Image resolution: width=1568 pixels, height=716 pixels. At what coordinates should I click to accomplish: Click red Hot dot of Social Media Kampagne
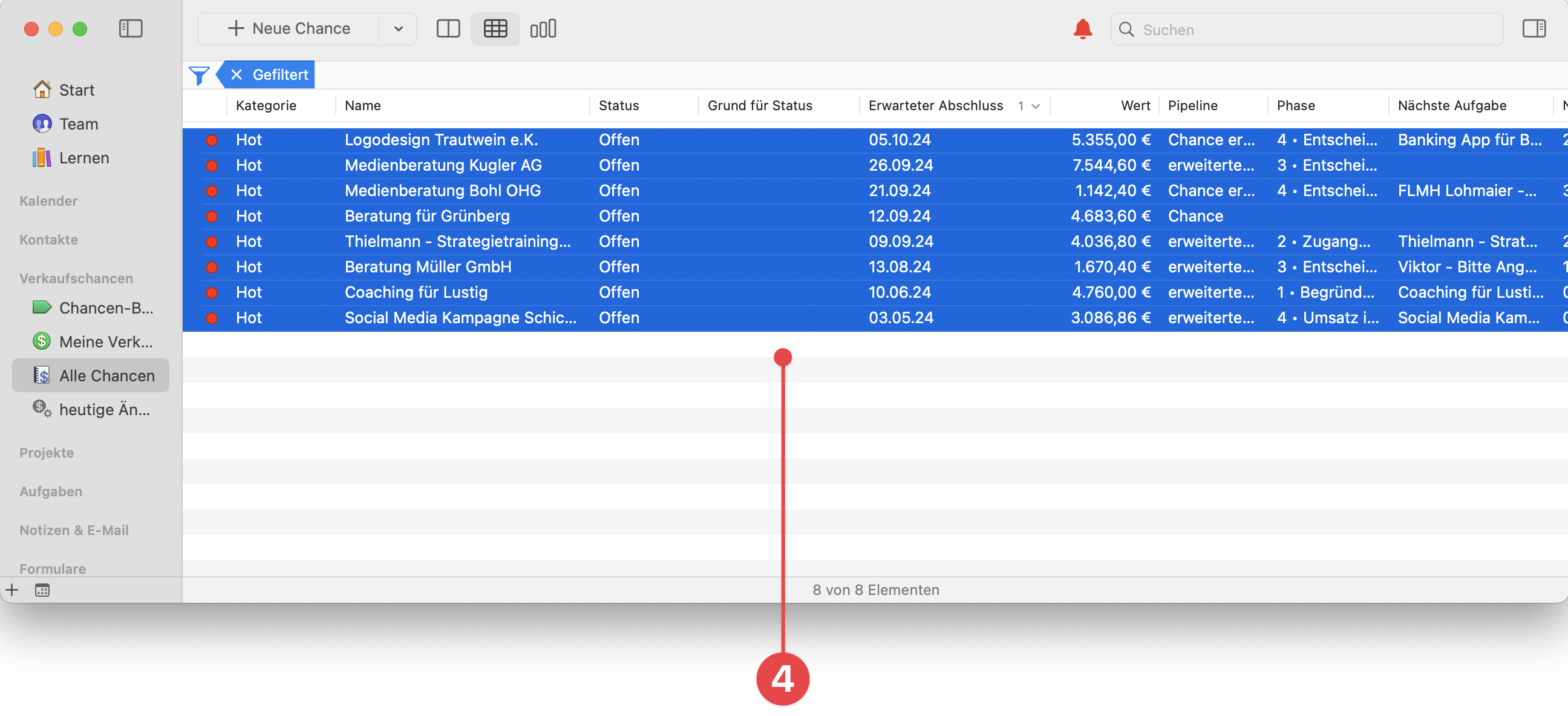[212, 318]
